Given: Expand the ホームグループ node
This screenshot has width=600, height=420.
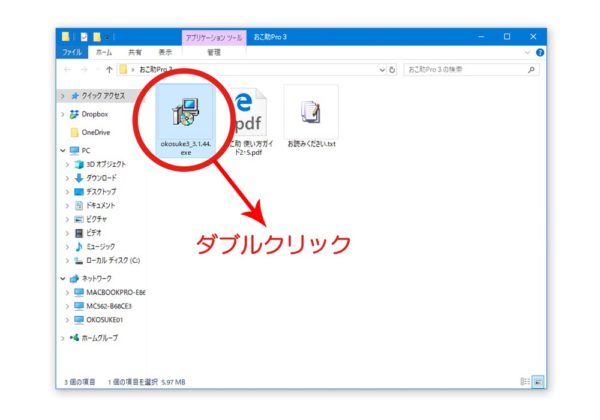Looking at the screenshot, I should pos(62,338).
